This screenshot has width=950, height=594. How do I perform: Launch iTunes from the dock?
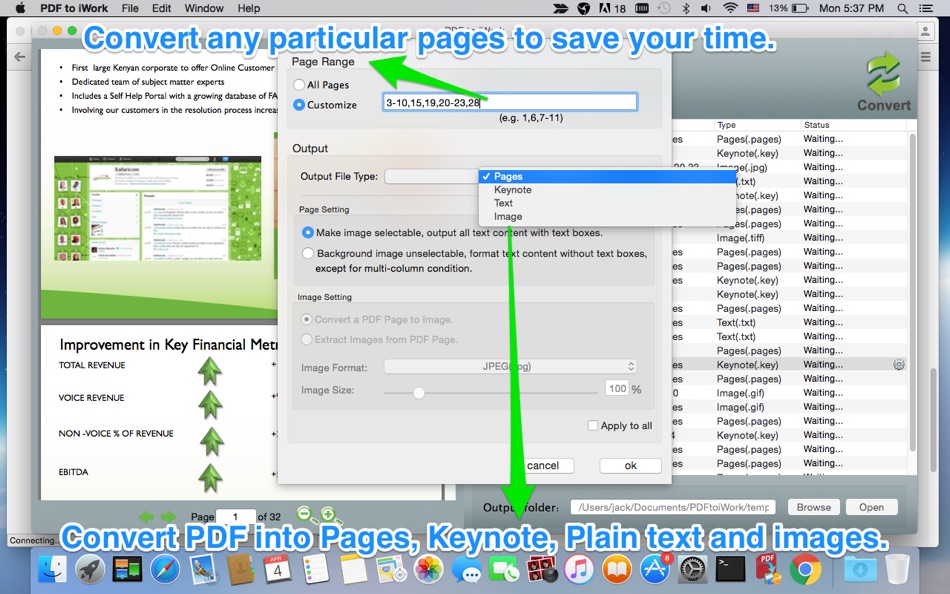click(579, 570)
